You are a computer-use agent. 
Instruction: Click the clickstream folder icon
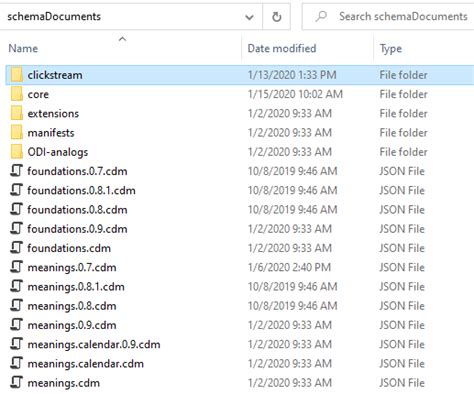(17, 75)
